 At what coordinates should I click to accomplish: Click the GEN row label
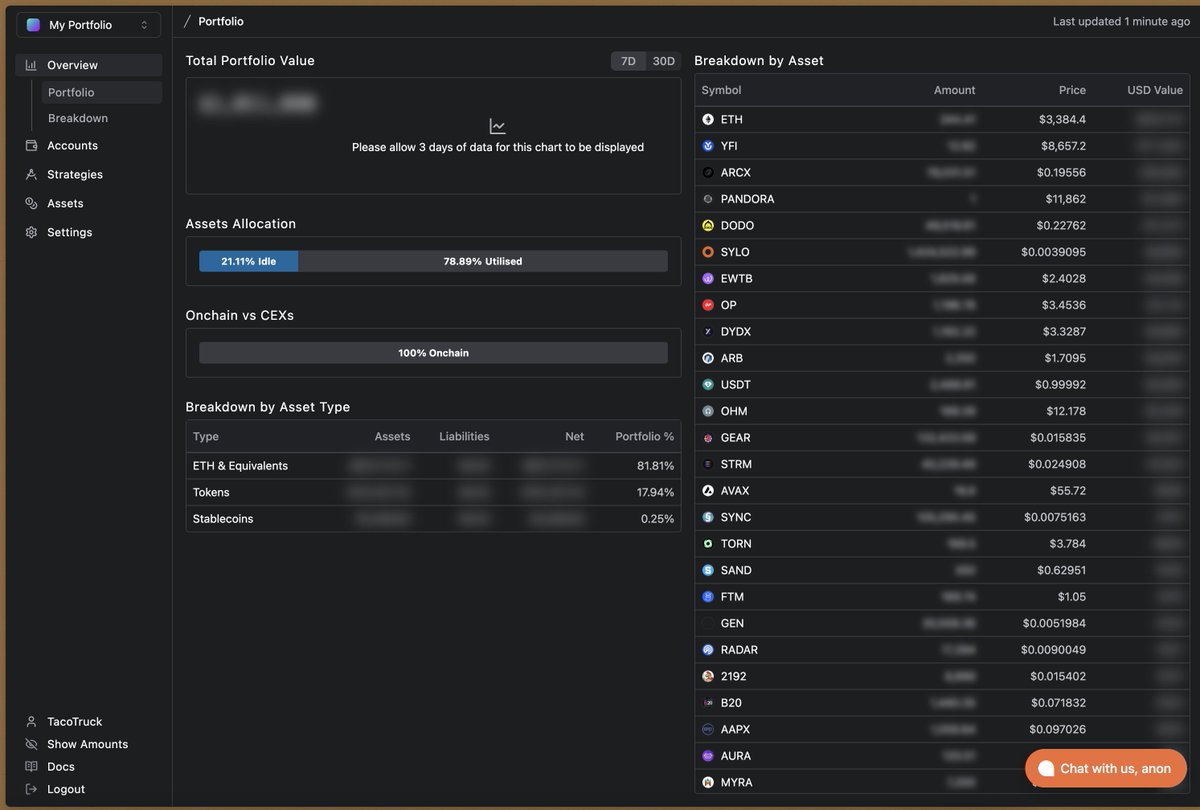pos(732,623)
